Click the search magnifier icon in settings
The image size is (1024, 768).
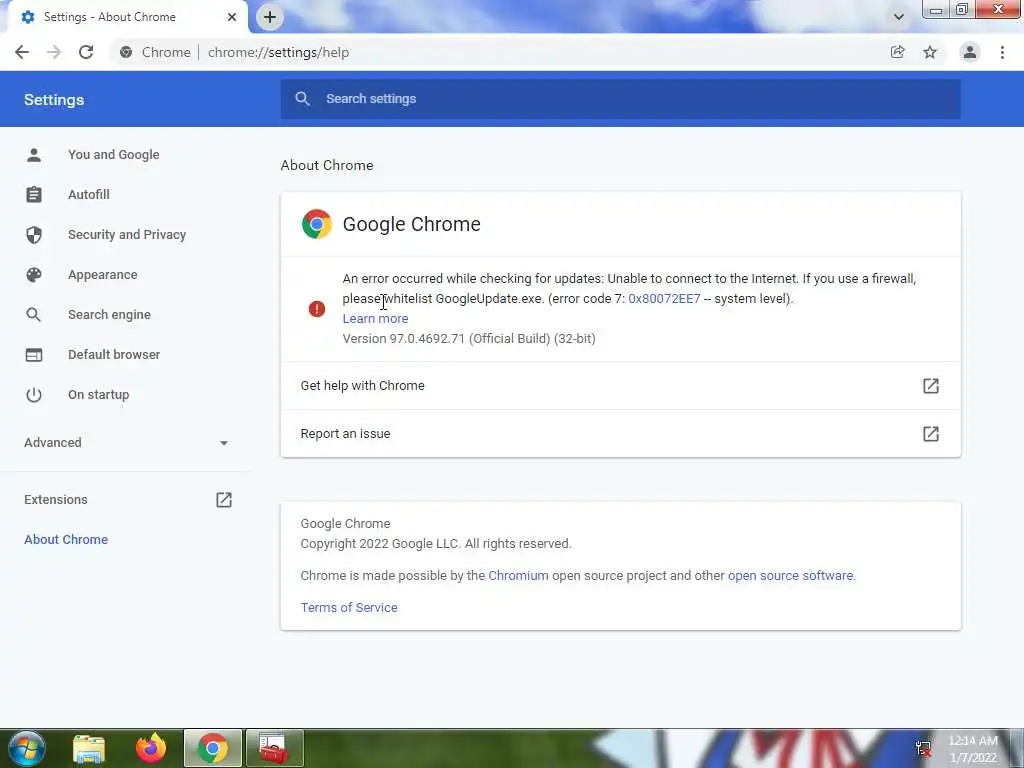click(302, 99)
